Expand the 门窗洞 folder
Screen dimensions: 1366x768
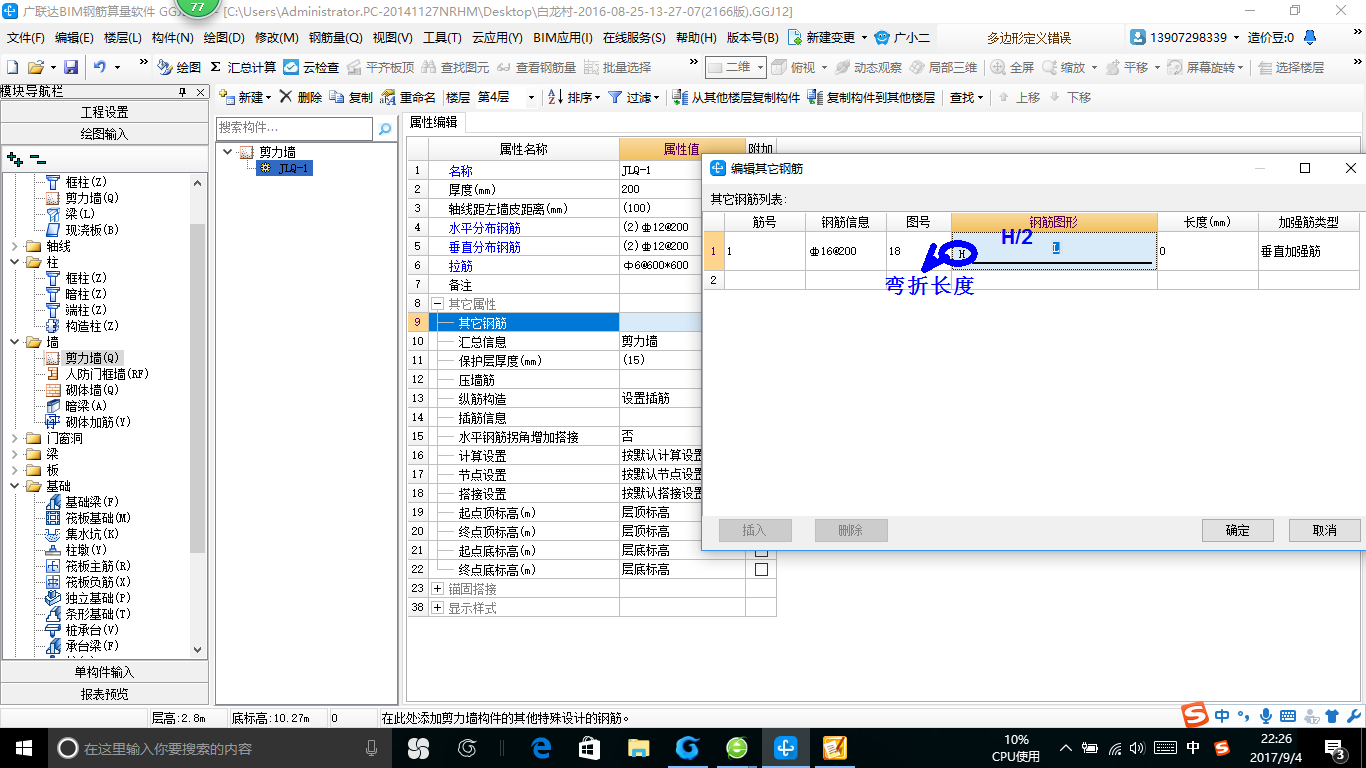click(x=15, y=438)
